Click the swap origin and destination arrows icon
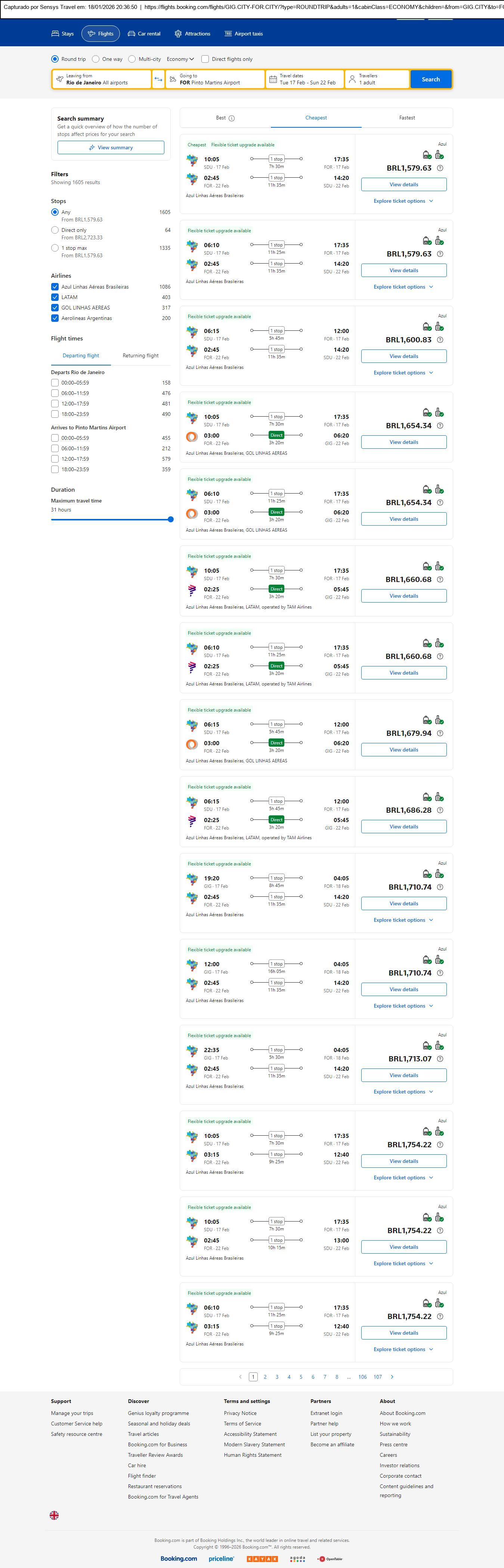 click(158, 79)
